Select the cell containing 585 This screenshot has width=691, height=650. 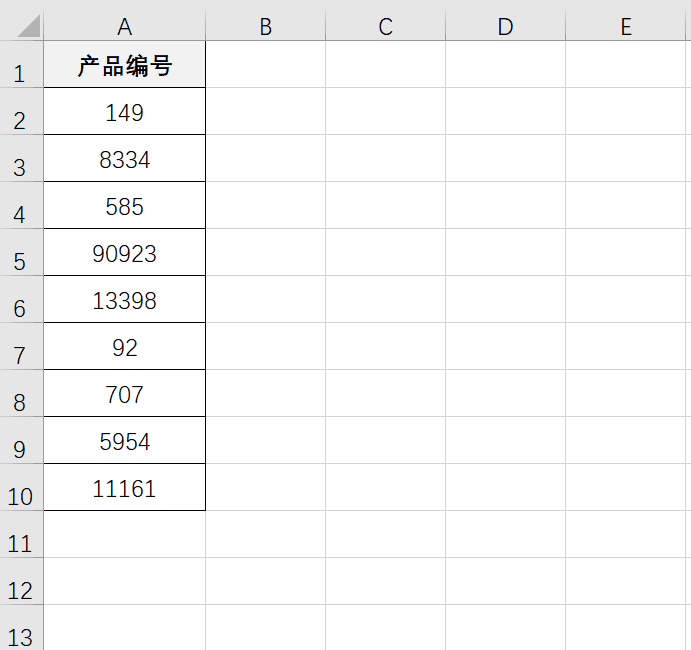tap(125, 205)
